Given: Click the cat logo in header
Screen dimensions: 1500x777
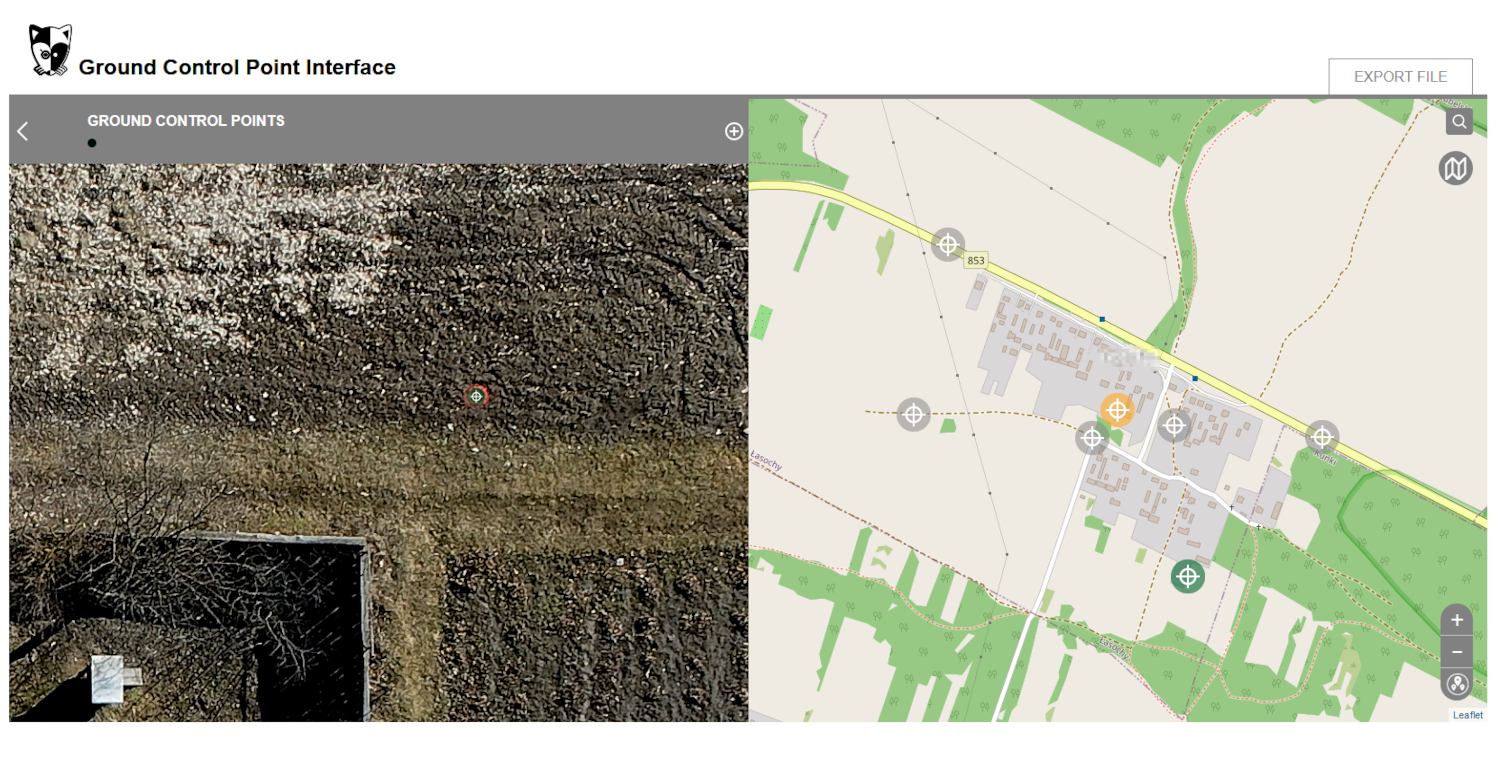Looking at the screenshot, I should click(x=50, y=51).
